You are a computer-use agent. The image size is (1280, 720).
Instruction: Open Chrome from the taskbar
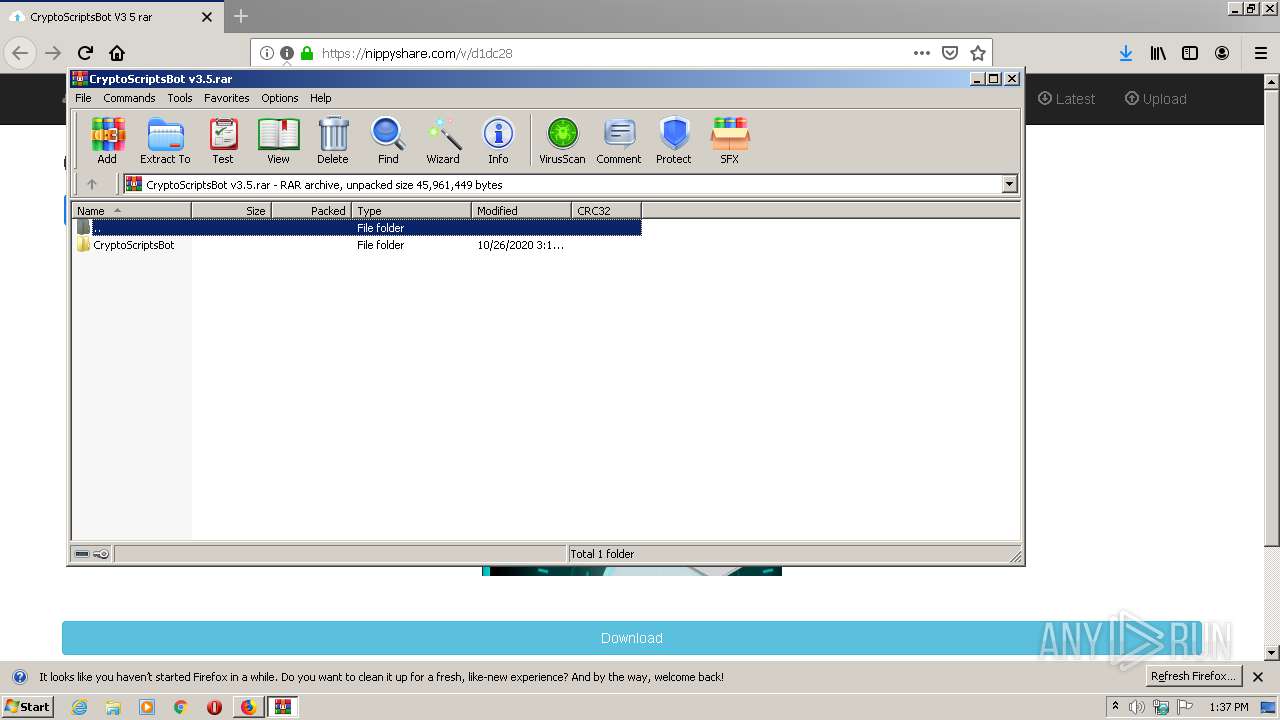click(x=181, y=707)
